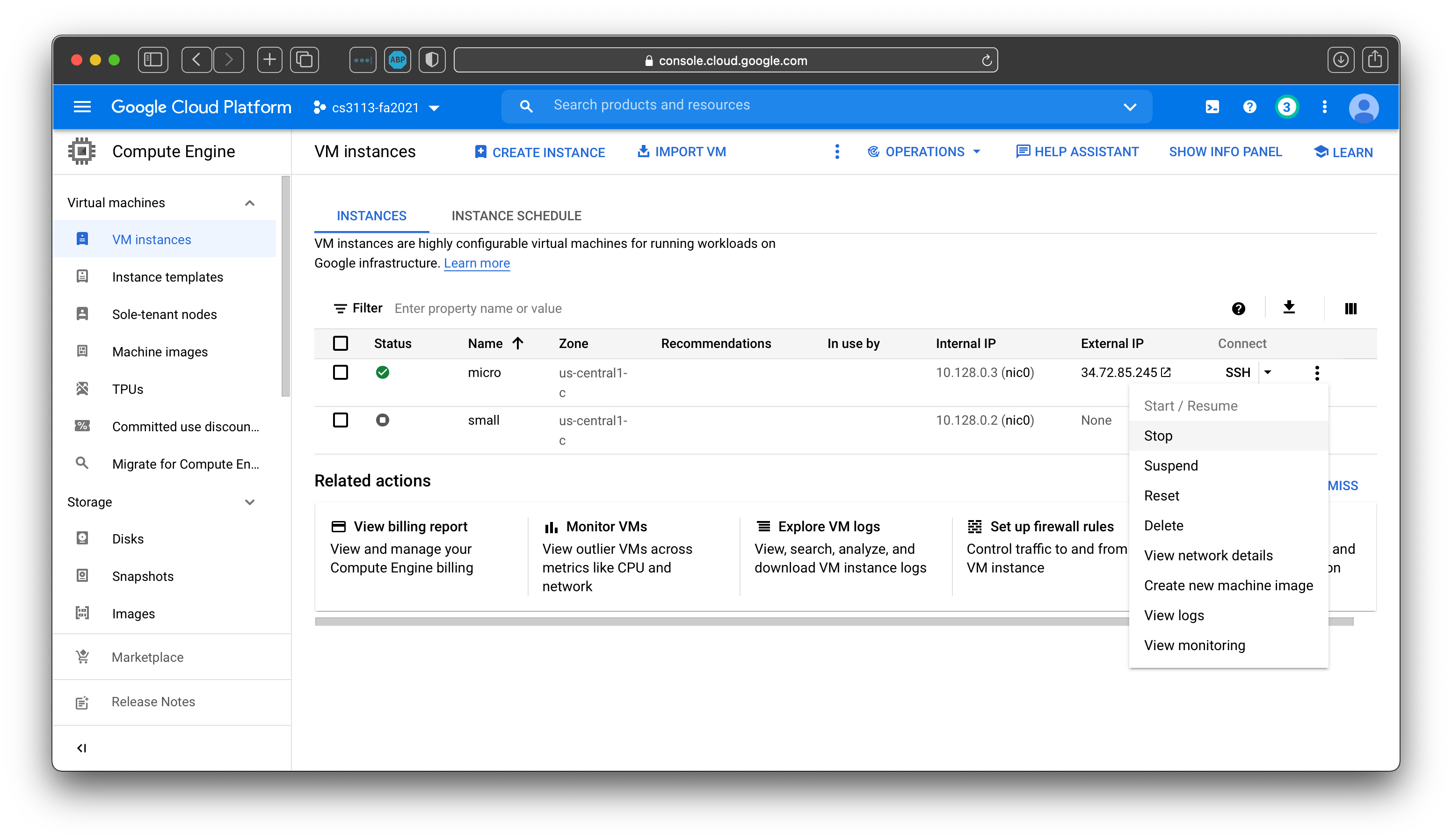Select Snapshots in the sidebar
Screen dimensions: 1452x840
click(x=143, y=576)
